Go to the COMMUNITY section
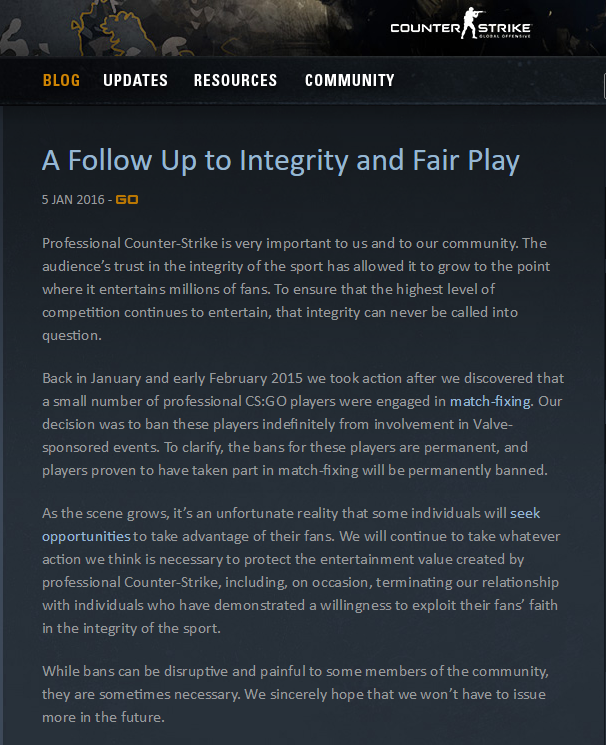Image resolution: width=606 pixels, height=745 pixels. [350, 80]
